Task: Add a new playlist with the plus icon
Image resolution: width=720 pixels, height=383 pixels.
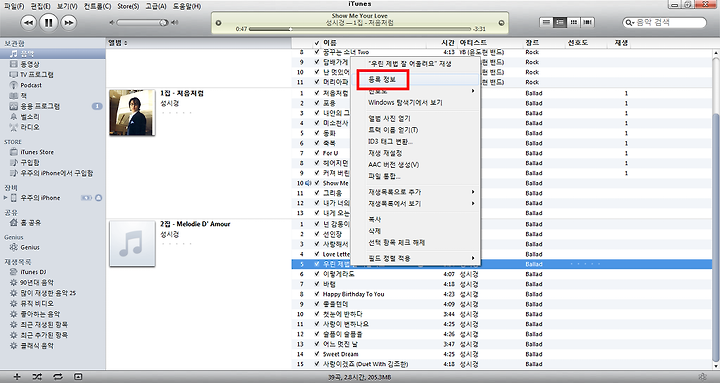Action: point(17,377)
